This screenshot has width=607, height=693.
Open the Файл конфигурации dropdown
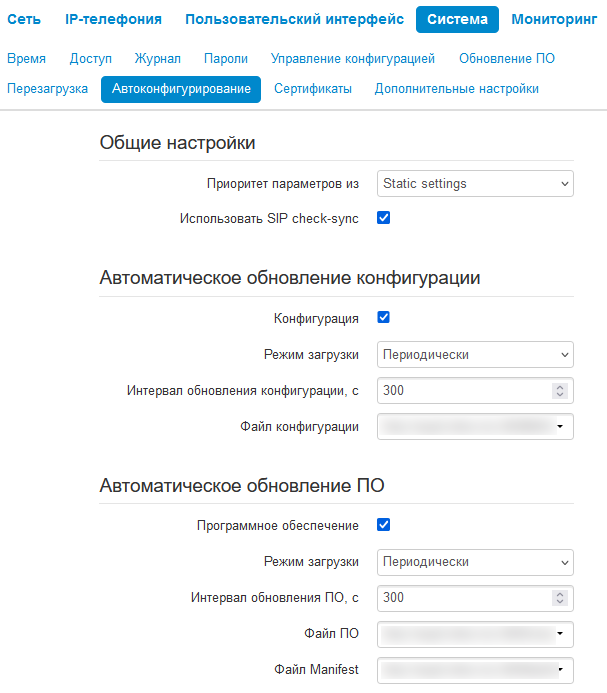(x=475, y=427)
